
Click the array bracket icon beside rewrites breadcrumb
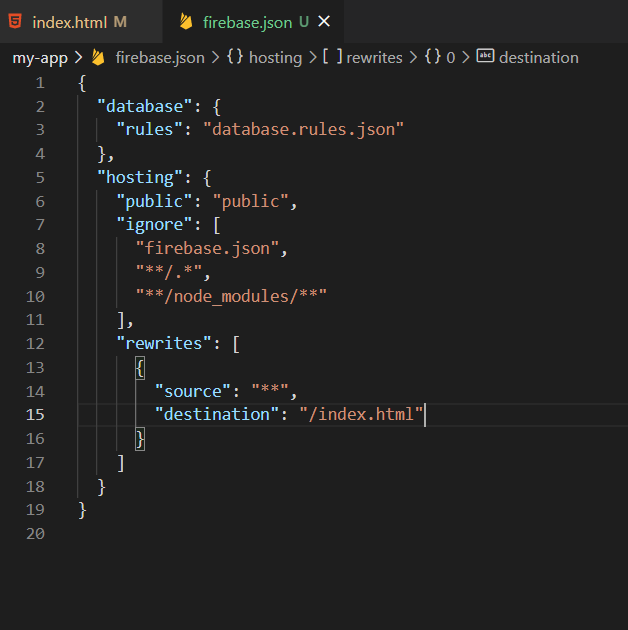[x=333, y=57]
